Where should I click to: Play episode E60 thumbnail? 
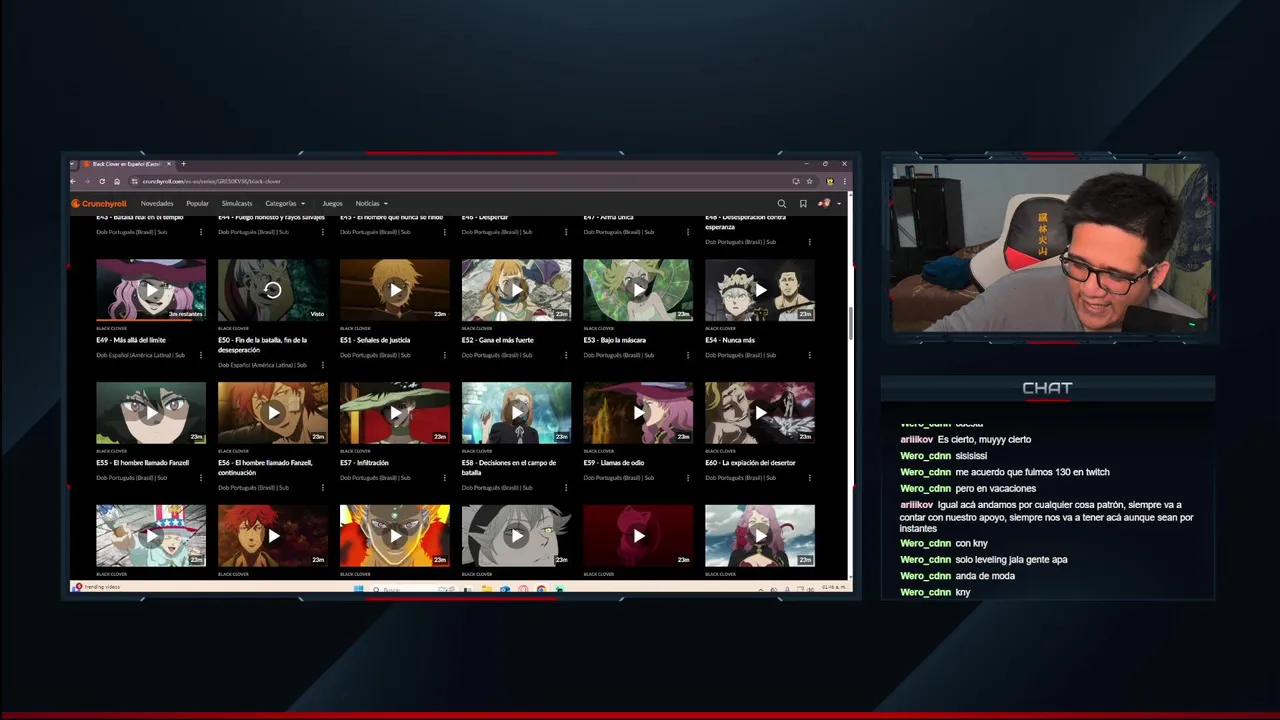click(x=760, y=413)
